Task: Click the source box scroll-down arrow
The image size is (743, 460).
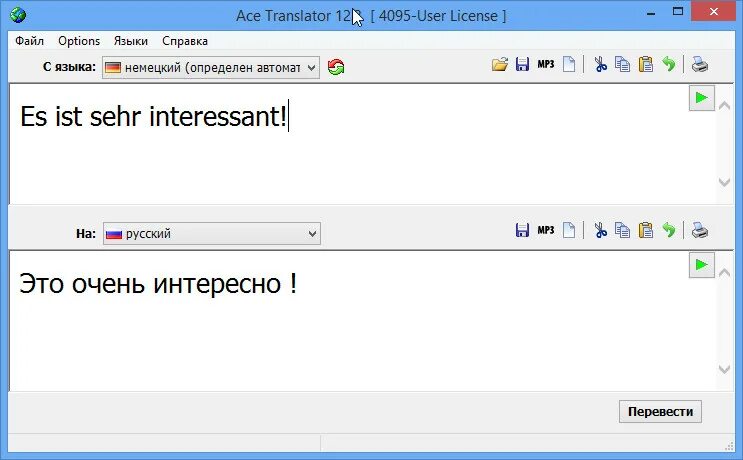Action: click(x=724, y=182)
